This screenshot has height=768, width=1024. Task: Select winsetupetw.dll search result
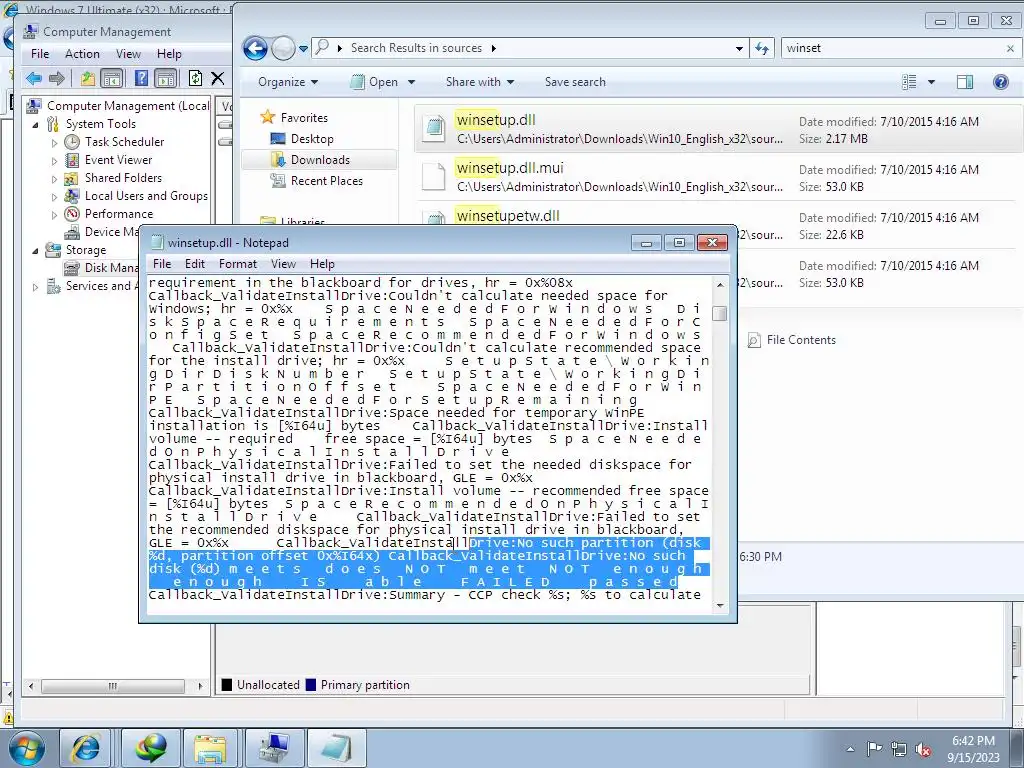coord(508,216)
